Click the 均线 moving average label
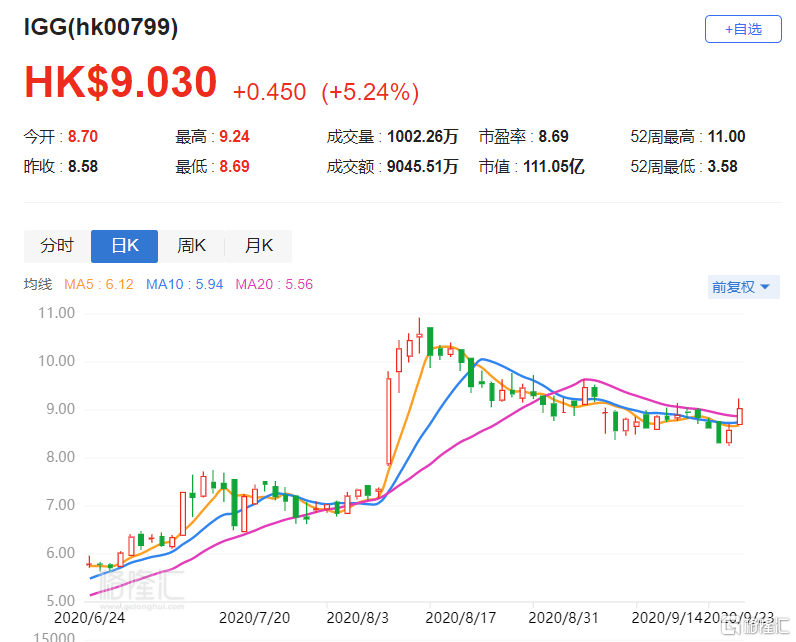Image resolution: width=796 pixels, height=642 pixels. (x=38, y=284)
